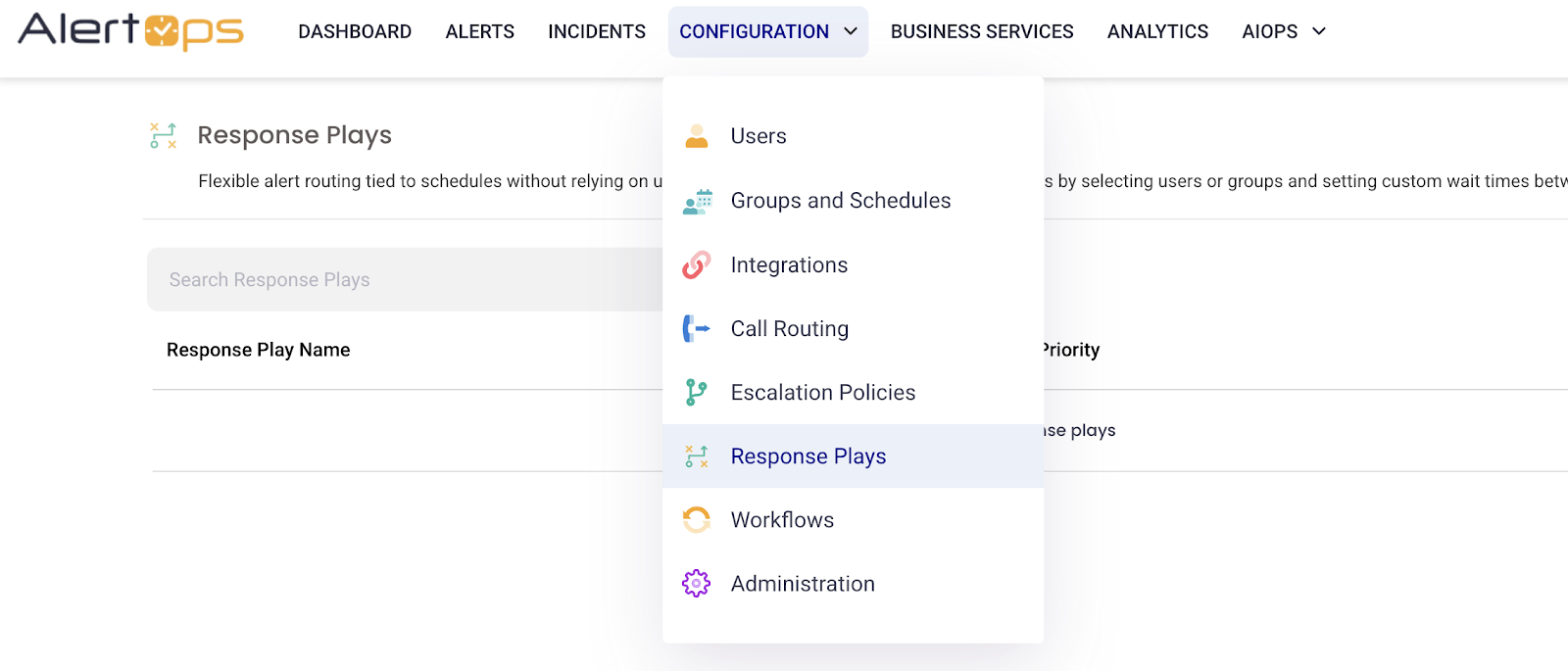This screenshot has width=1568, height=671.
Task: Click the Response Plays page heading icon
Action: tap(164, 135)
